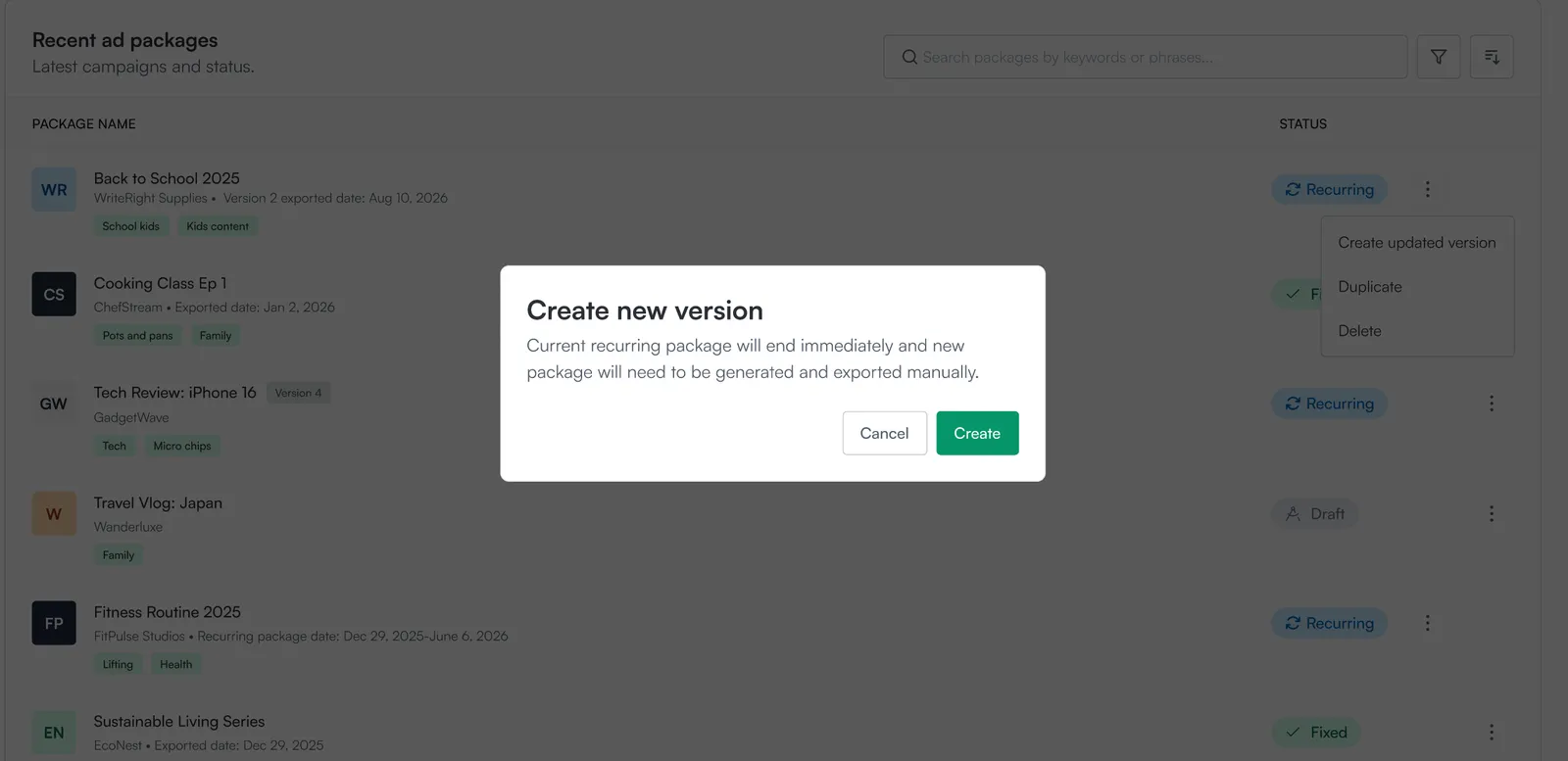Choose Create updated version from the menu
The height and width of the screenshot is (761, 1568).
click(1417, 243)
